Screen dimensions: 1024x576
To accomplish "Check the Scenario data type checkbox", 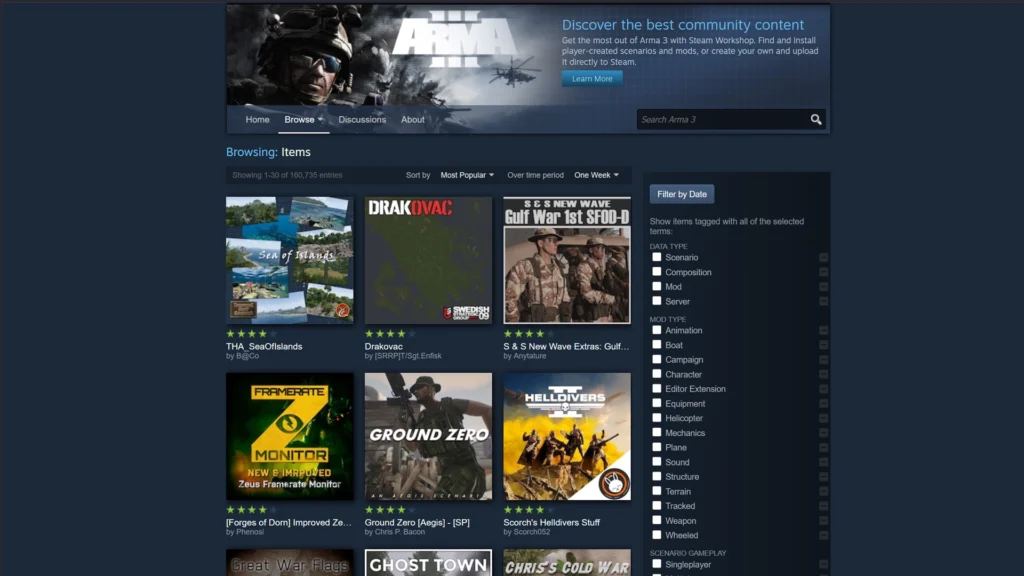I will [x=656, y=257].
